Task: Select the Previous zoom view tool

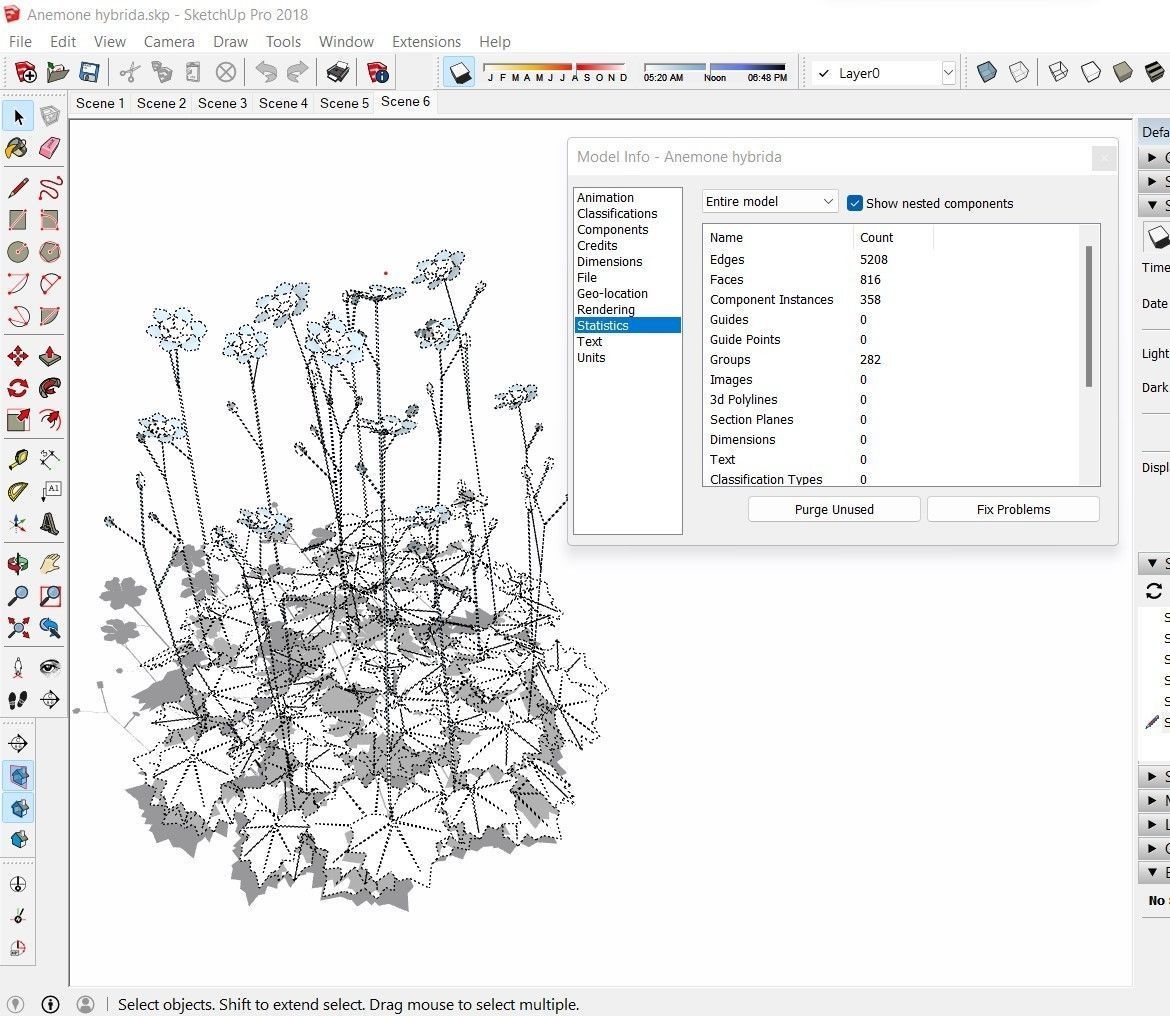Action: [50, 627]
